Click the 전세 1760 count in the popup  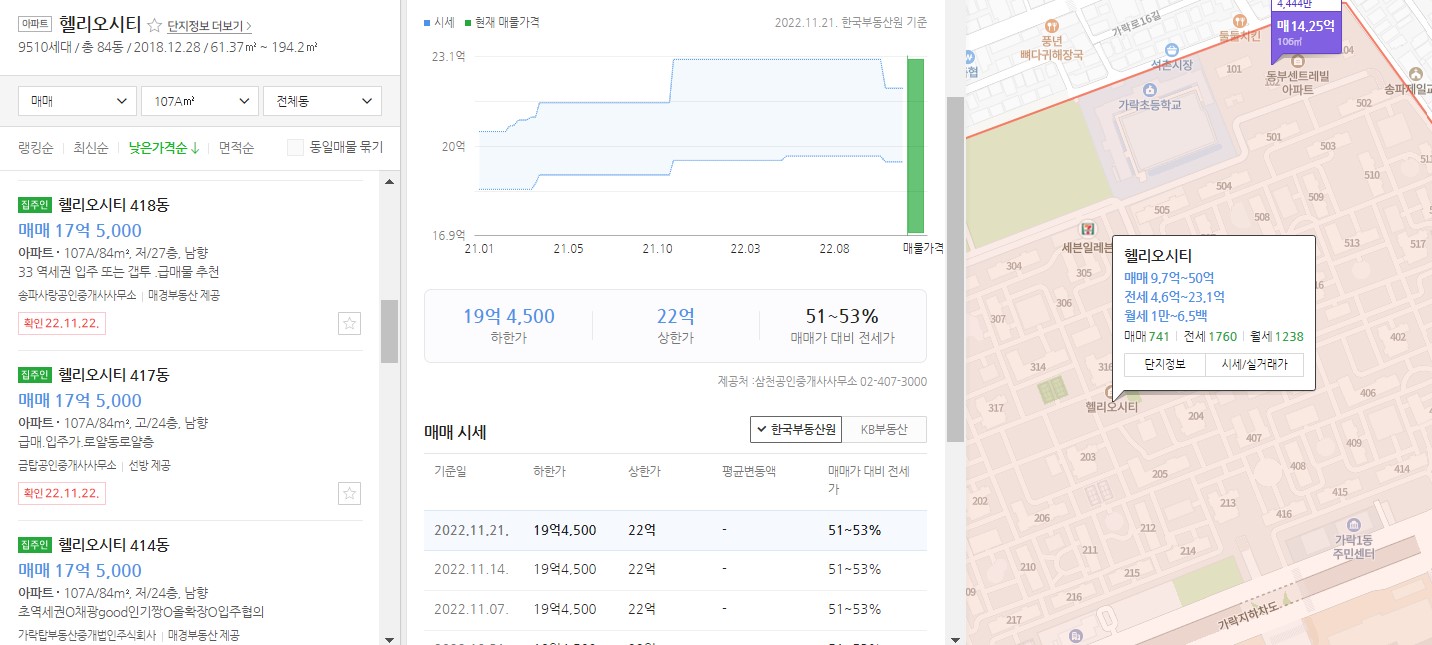1210,337
